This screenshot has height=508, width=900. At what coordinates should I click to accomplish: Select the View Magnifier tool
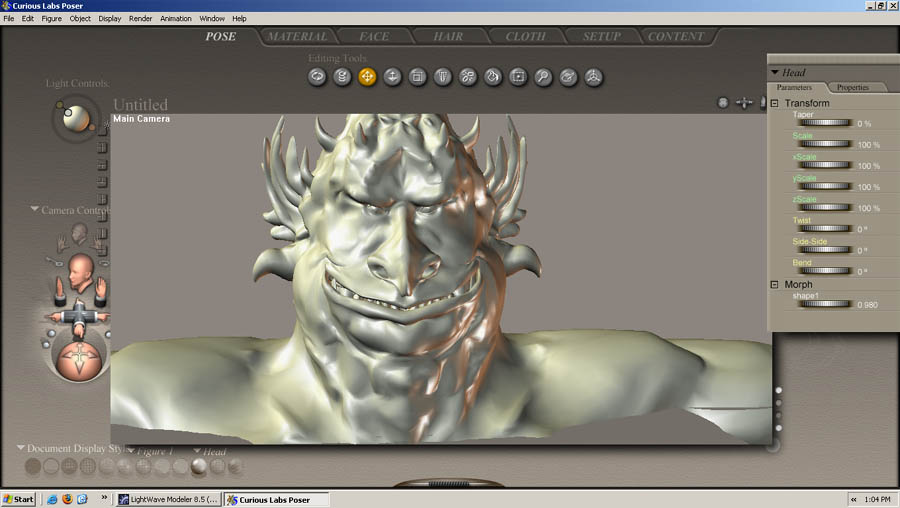pyautogui.click(x=543, y=76)
